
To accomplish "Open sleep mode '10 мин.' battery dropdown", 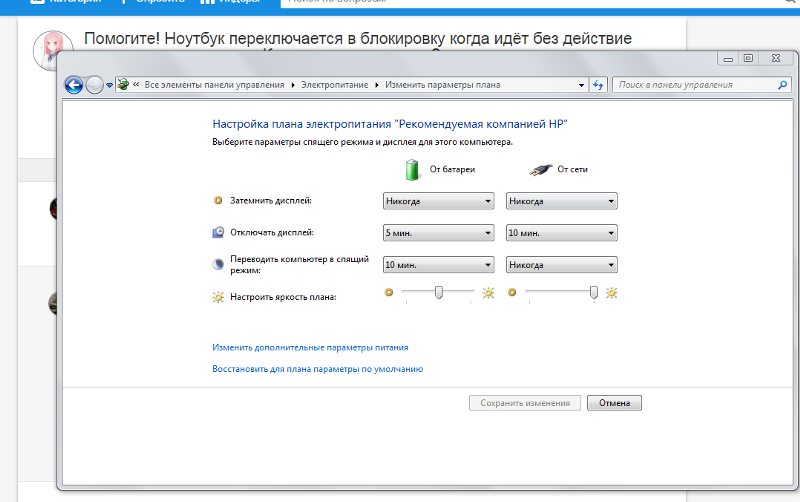I will point(438,265).
